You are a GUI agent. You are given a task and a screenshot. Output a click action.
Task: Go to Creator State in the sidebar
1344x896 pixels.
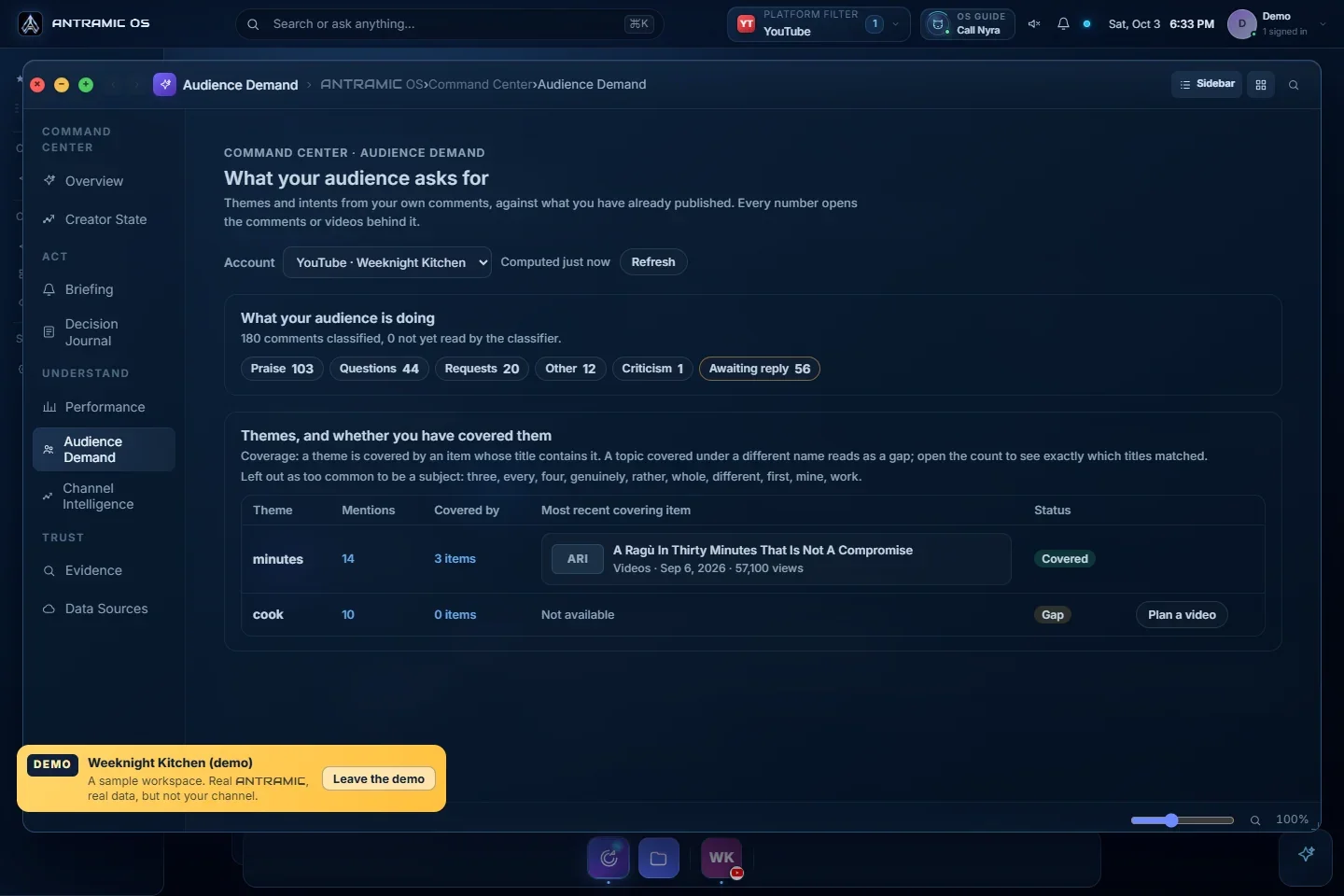pyautogui.click(x=104, y=219)
